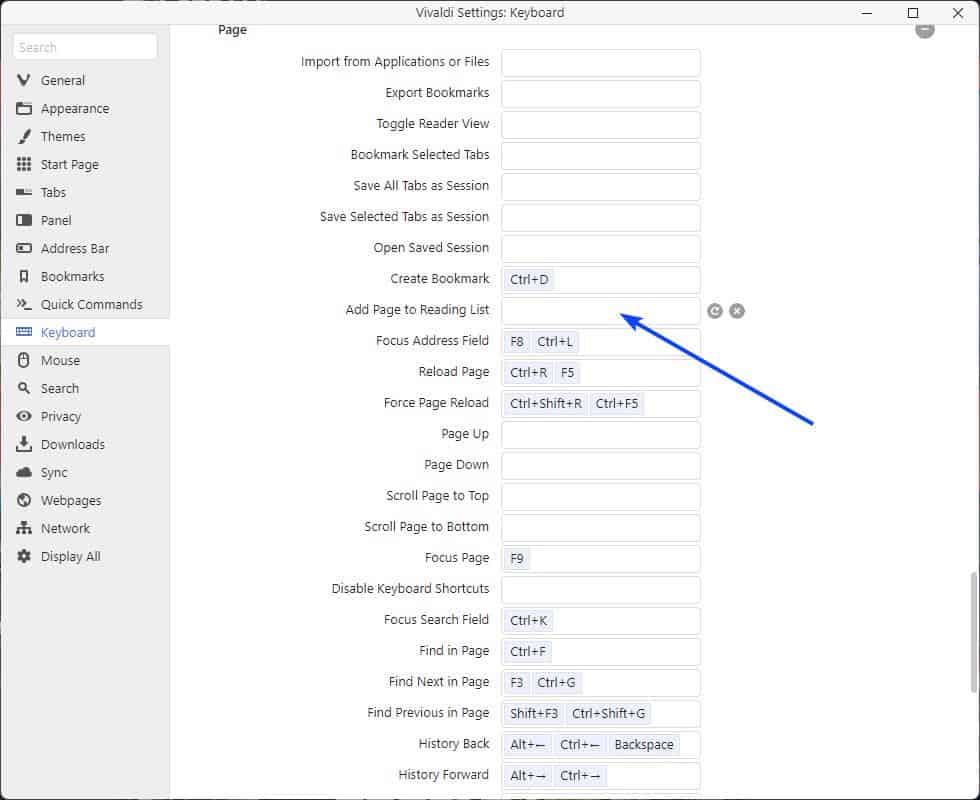Click the Network sidebar icon
Screen dimensions: 980x800
click(22, 528)
